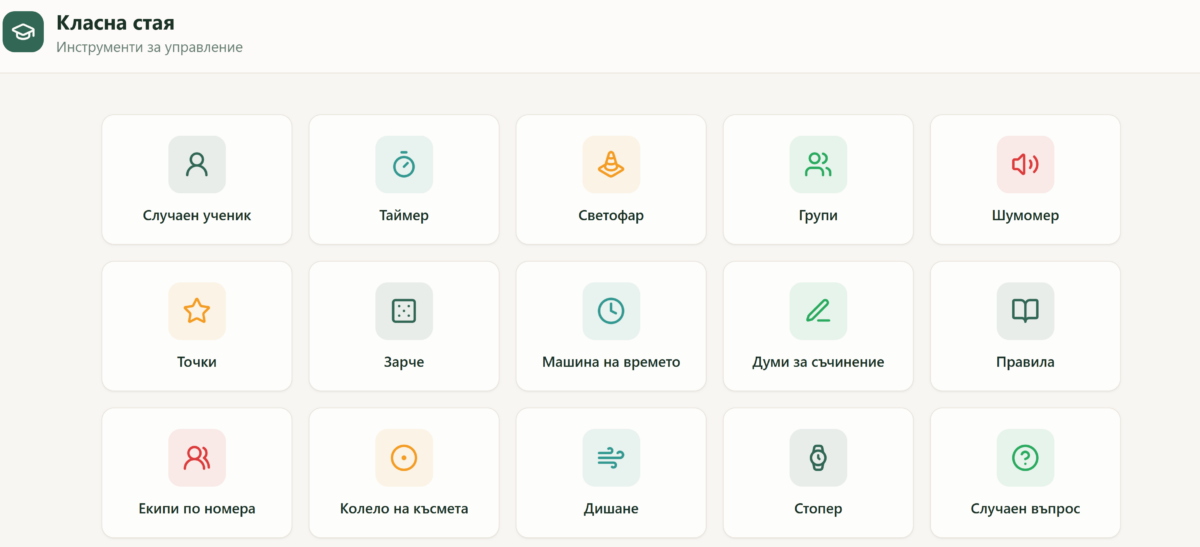Click the Думи за съчинение pencil icon
Viewport: 1200px width, 547px height.
coord(818,311)
